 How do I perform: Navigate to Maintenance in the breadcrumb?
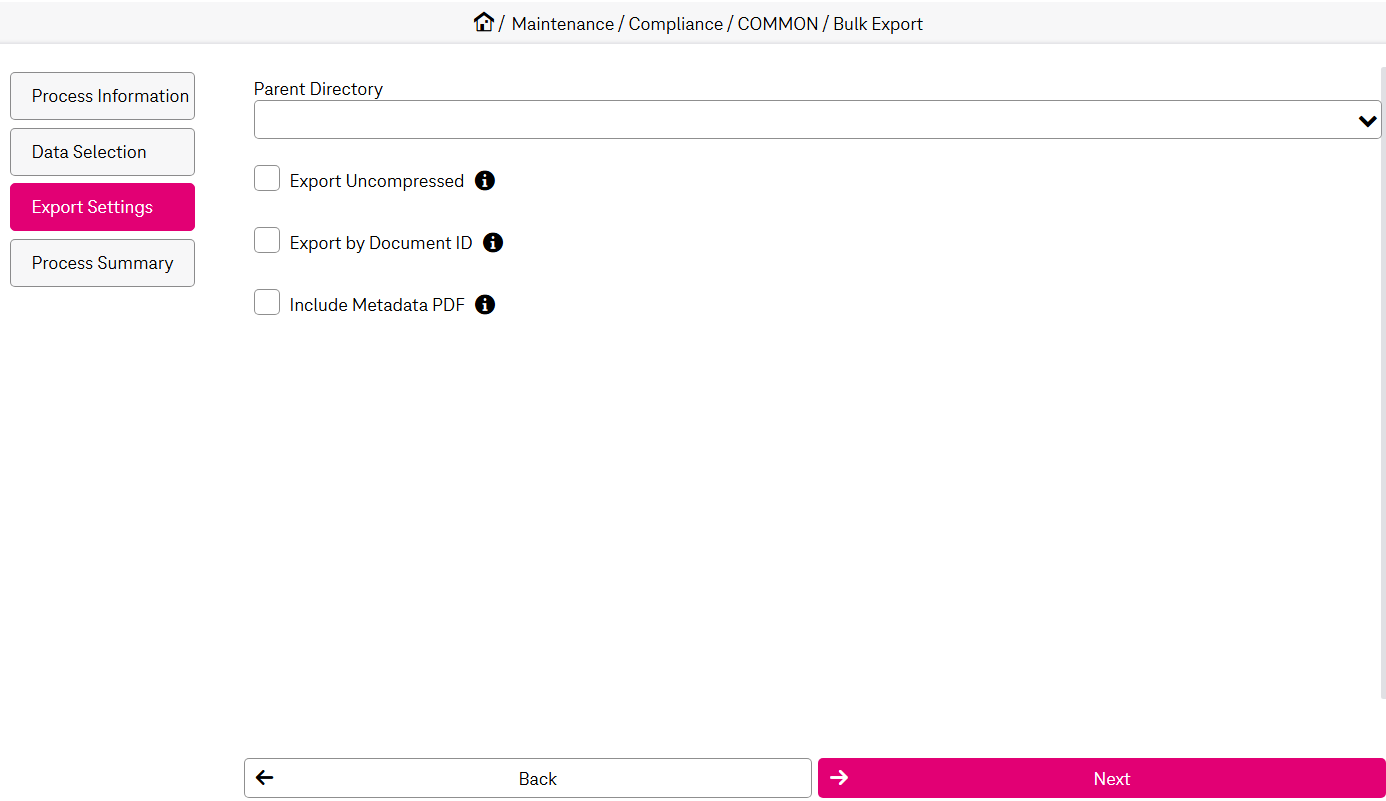(562, 24)
